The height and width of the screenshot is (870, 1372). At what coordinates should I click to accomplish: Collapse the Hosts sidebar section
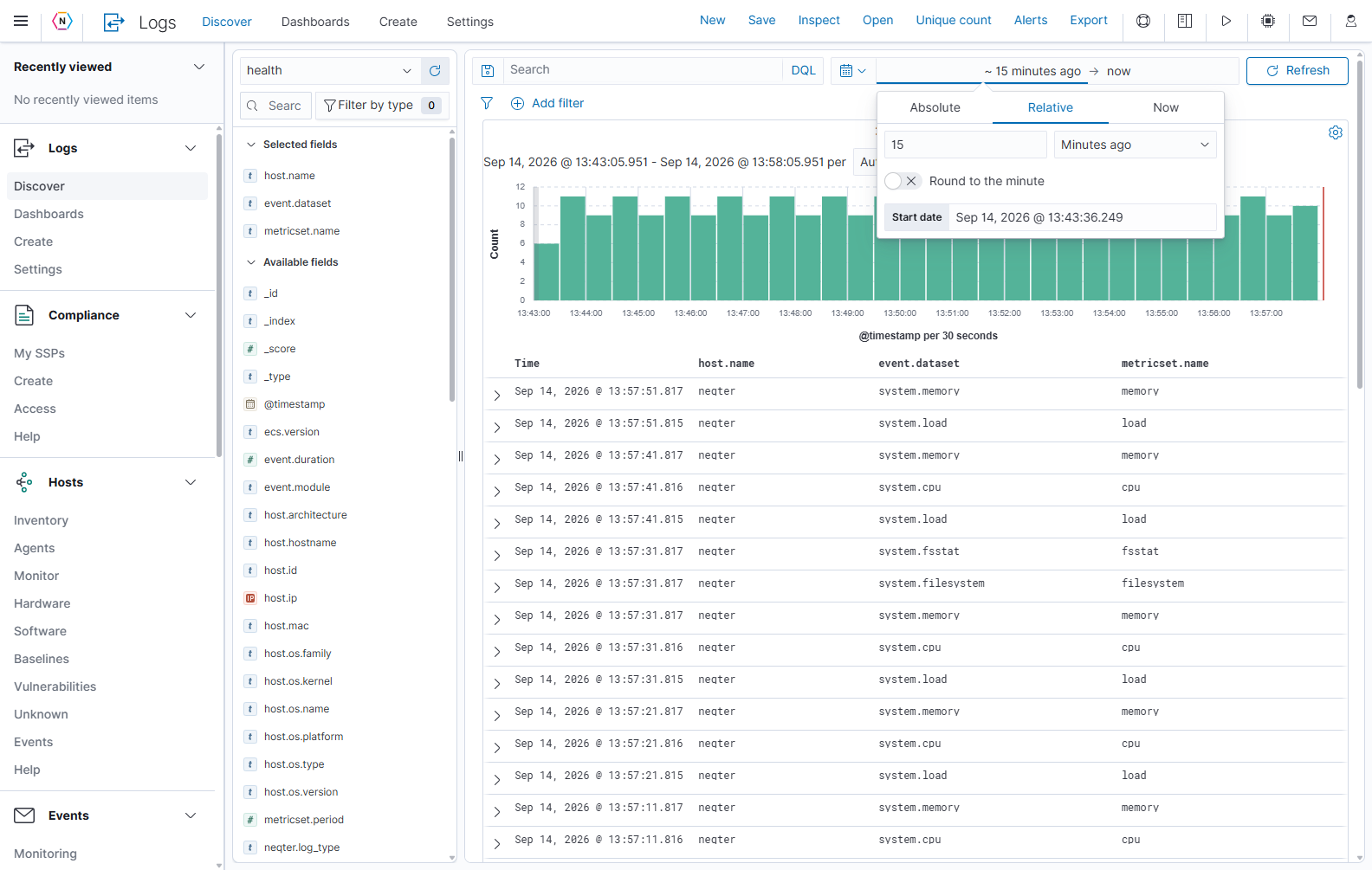[x=191, y=482]
